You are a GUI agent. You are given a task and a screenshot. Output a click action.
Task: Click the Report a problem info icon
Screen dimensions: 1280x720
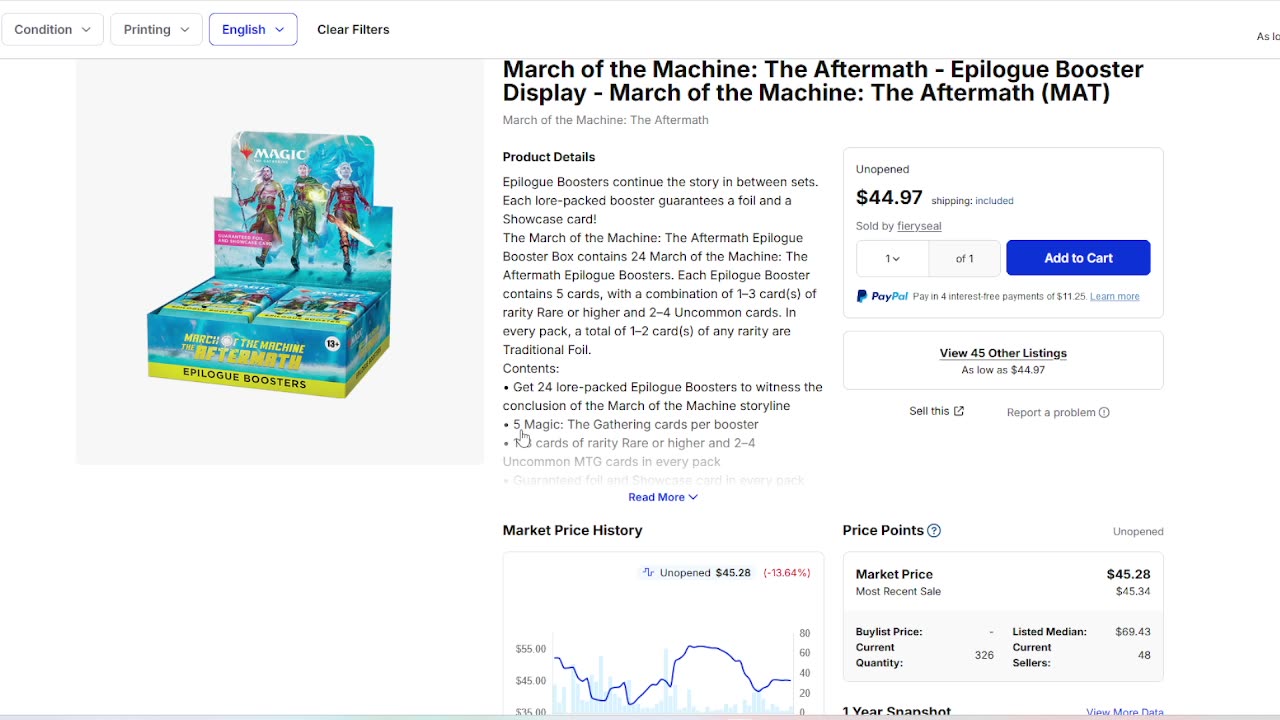[1104, 413]
